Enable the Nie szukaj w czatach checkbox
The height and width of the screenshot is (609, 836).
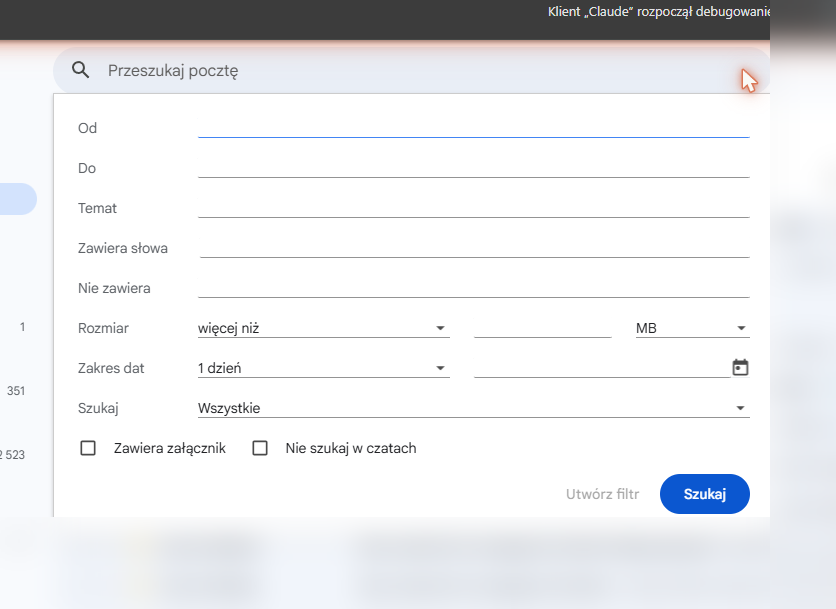[260, 448]
